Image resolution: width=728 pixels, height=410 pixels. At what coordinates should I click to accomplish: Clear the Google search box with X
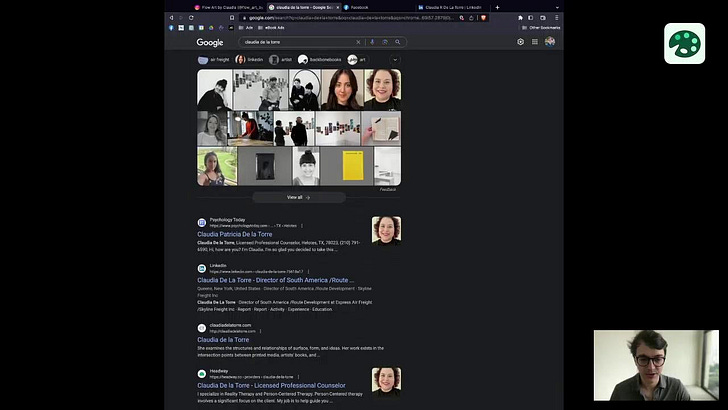pos(358,42)
